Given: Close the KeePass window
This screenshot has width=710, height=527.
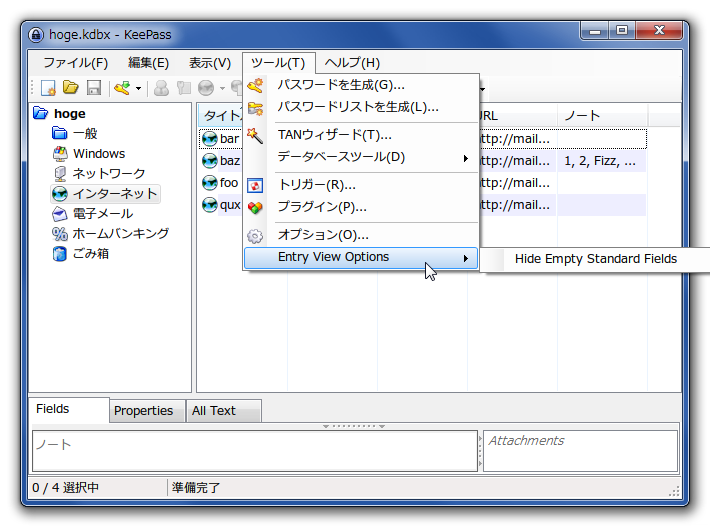Looking at the screenshot, I should pos(659,31).
